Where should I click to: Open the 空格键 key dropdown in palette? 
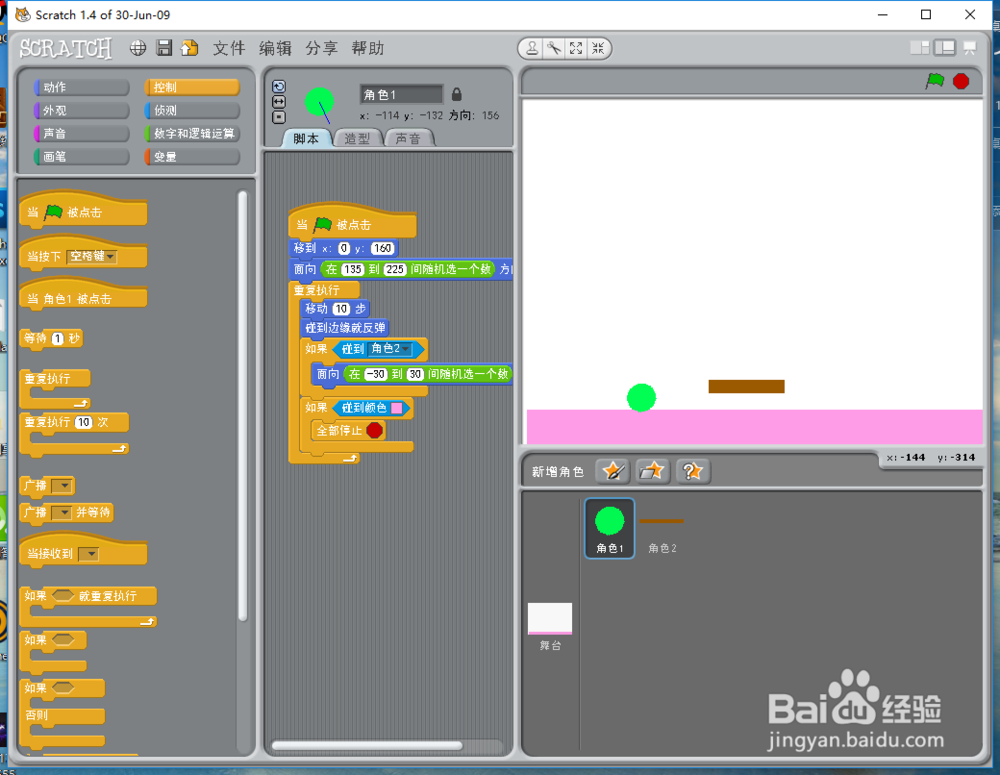(x=92, y=256)
